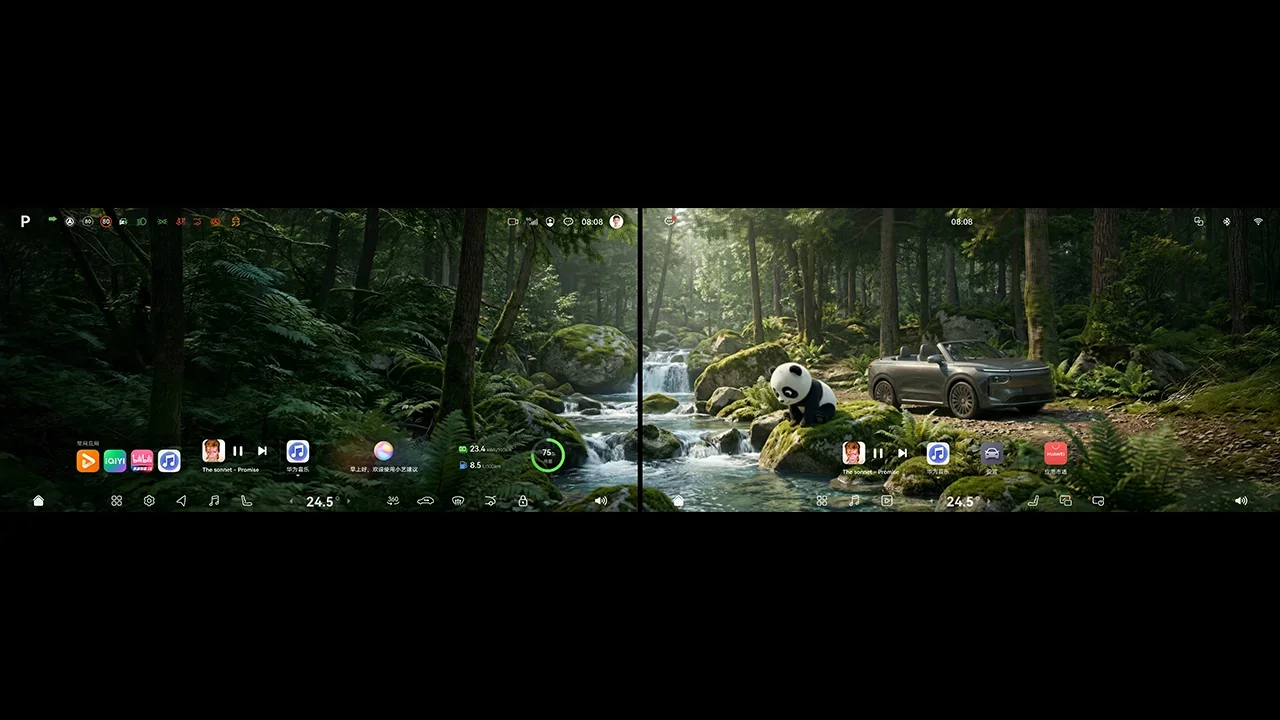Toggle the door lock in left dock
Screen dimensions: 1280x720
522,501
